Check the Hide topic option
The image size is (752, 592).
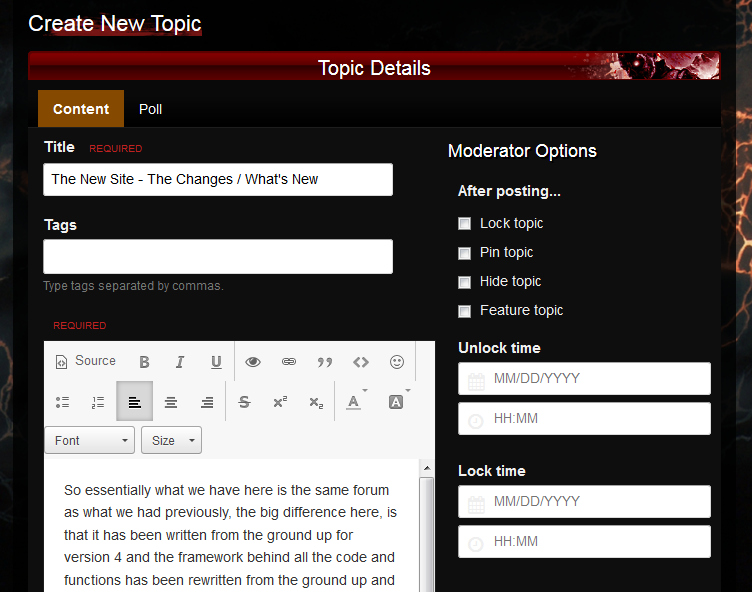point(464,282)
